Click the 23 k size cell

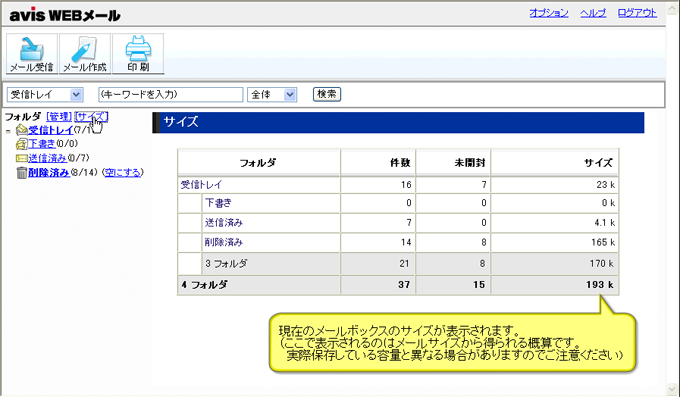click(x=555, y=185)
